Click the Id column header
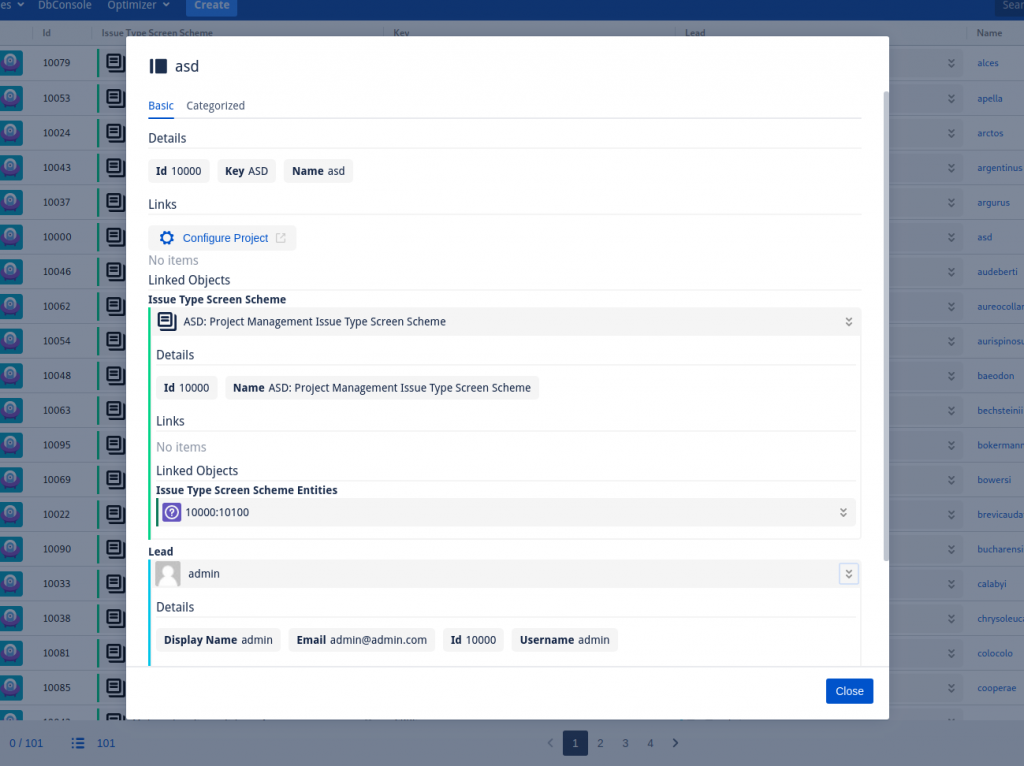This screenshot has height=766, width=1024. coord(46,33)
